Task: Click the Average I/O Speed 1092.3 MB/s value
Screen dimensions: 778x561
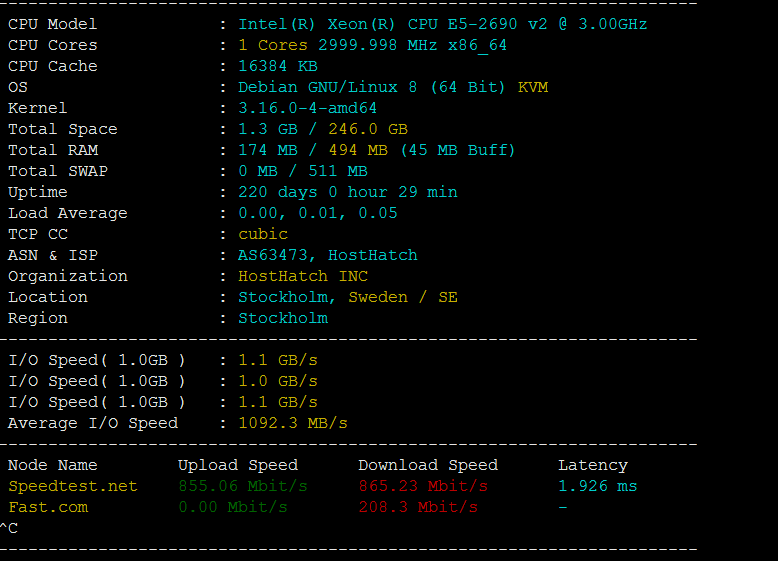Action: (x=292, y=423)
